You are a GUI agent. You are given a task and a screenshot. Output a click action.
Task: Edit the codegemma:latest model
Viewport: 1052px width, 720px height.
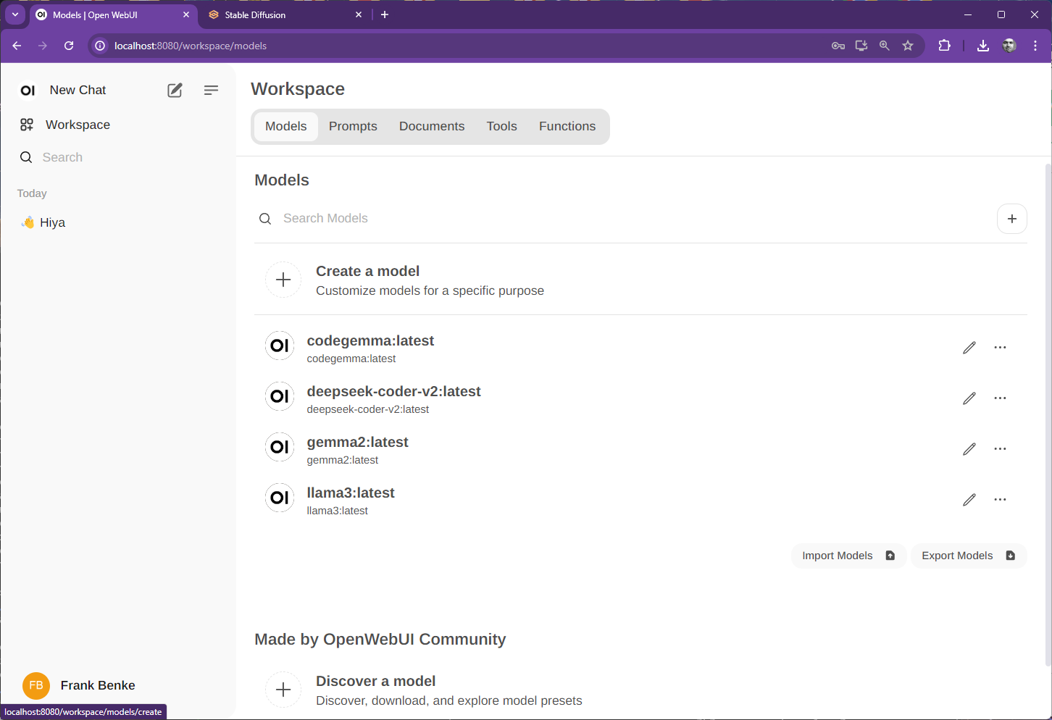[x=968, y=348]
